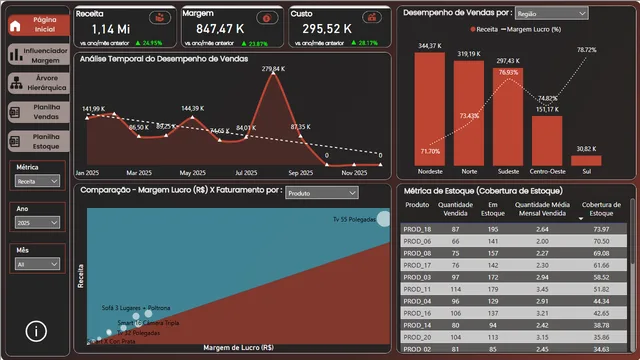Click the info circle icon
The image size is (640, 360).
pos(36,331)
